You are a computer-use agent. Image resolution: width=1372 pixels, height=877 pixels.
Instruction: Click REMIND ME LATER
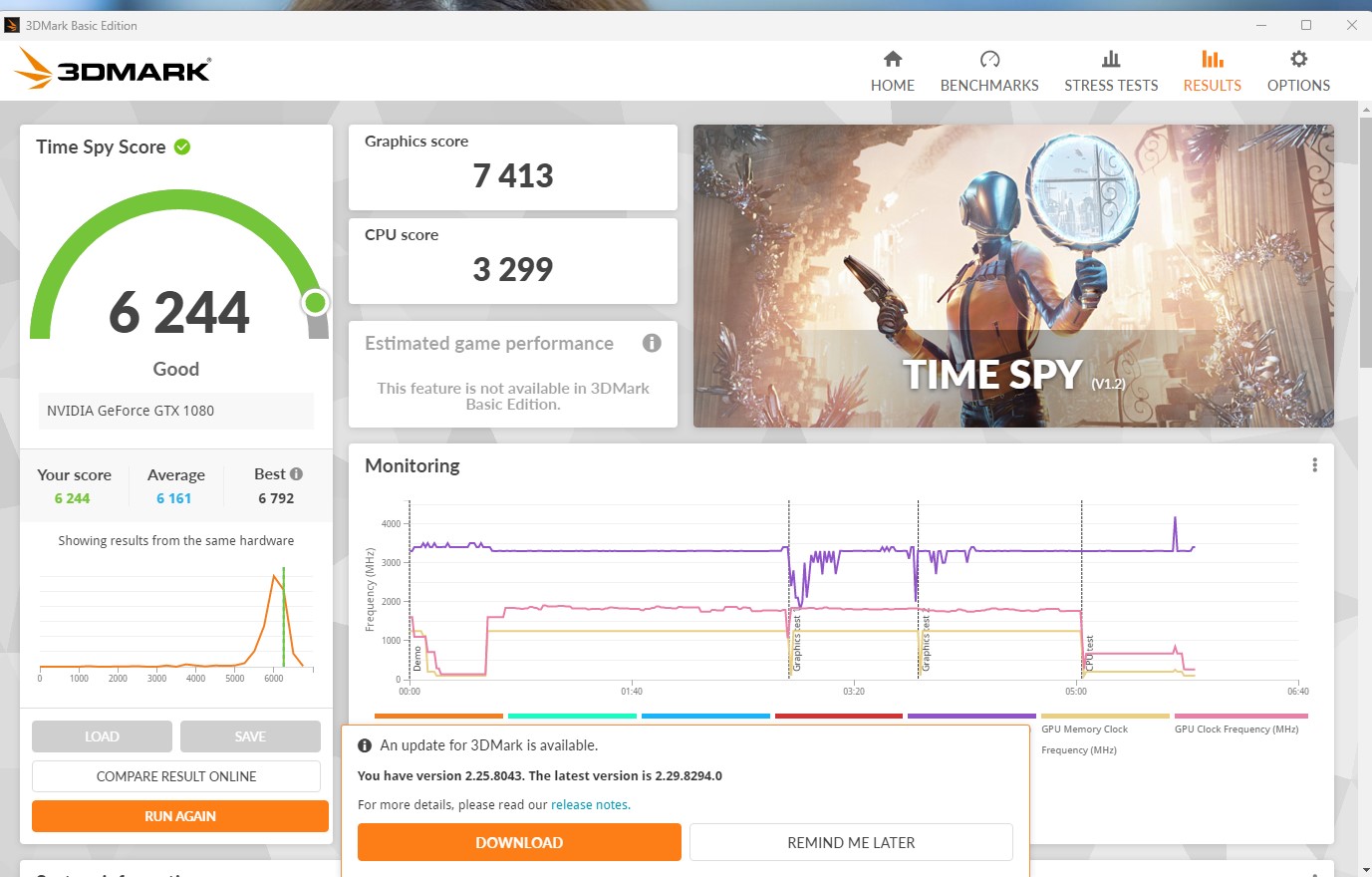pos(851,842)
